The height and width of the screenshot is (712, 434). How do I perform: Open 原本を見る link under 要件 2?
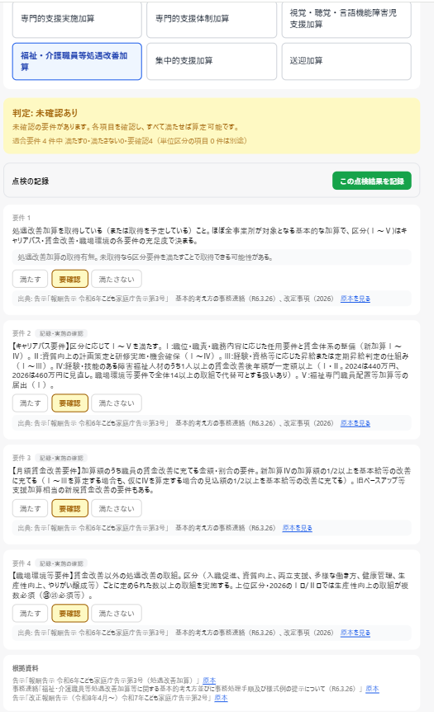355,423
